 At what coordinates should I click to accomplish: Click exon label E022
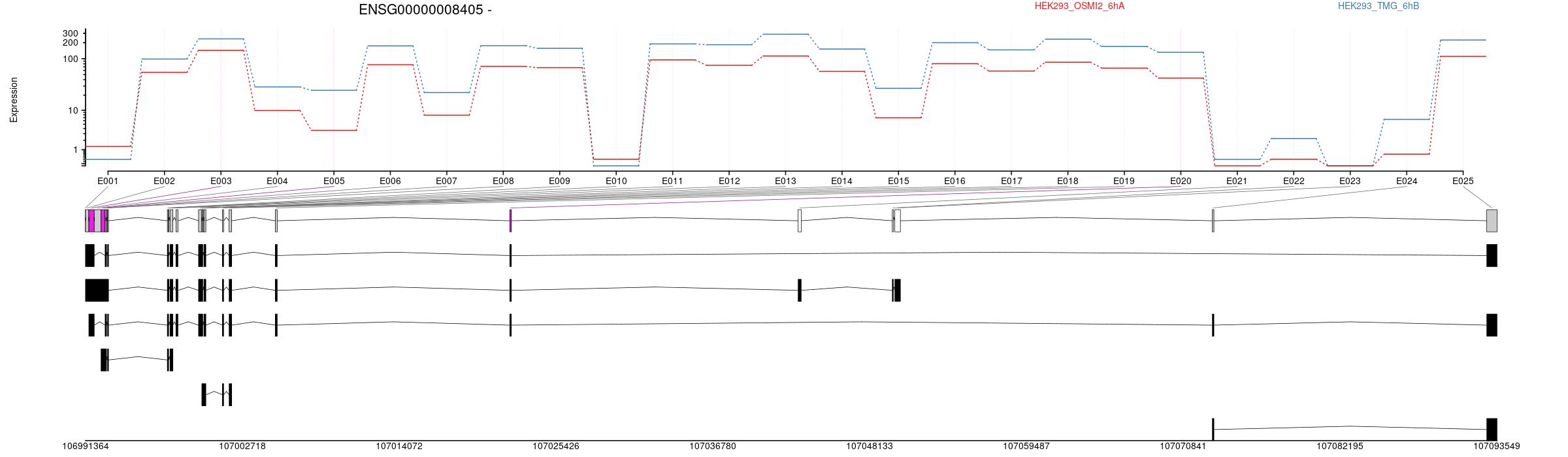[1294, 181]
